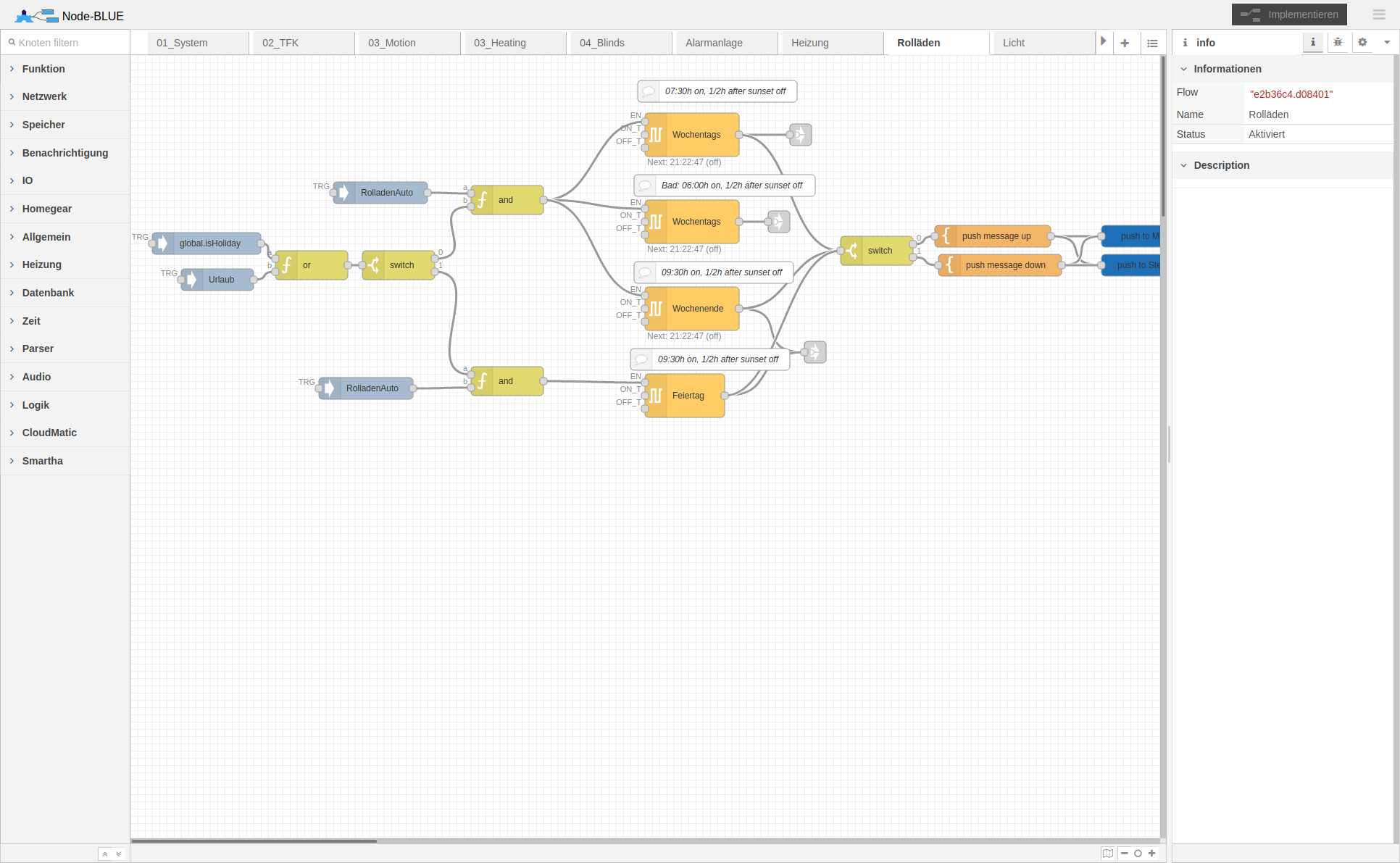Select the lower 'and' function node
The width and height of the screenshot is (1400, 863).
(x=507, y=381)
